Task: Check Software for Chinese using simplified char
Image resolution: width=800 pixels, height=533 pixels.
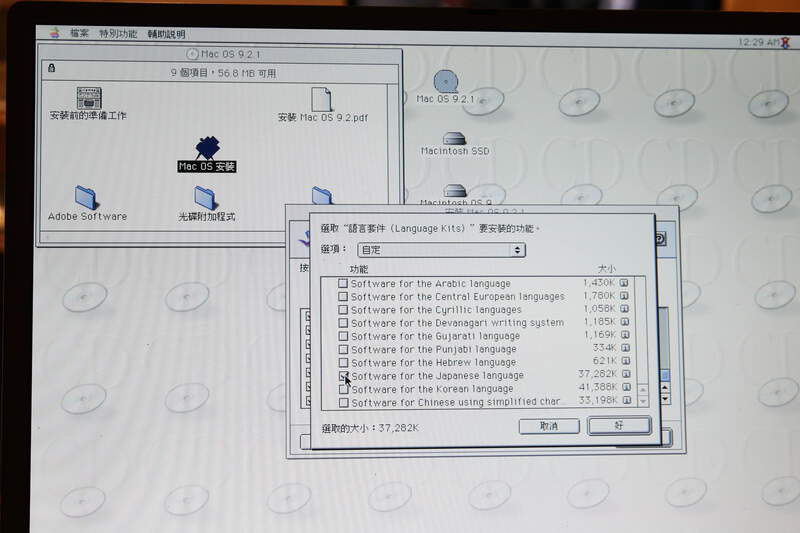Action: (x=344, y=402)
